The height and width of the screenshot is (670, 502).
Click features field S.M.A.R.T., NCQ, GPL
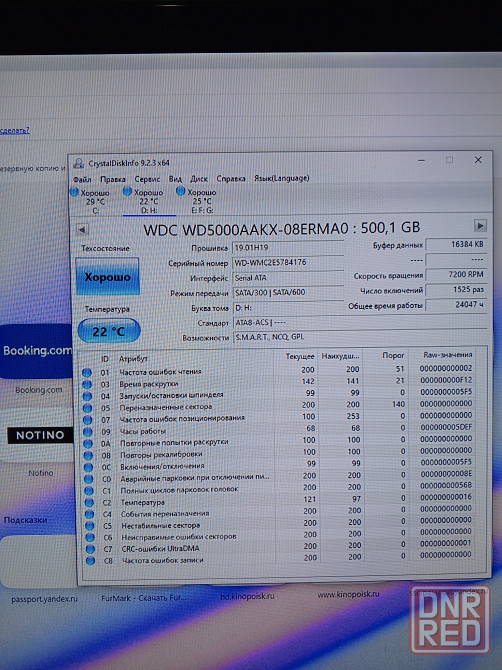360,337
